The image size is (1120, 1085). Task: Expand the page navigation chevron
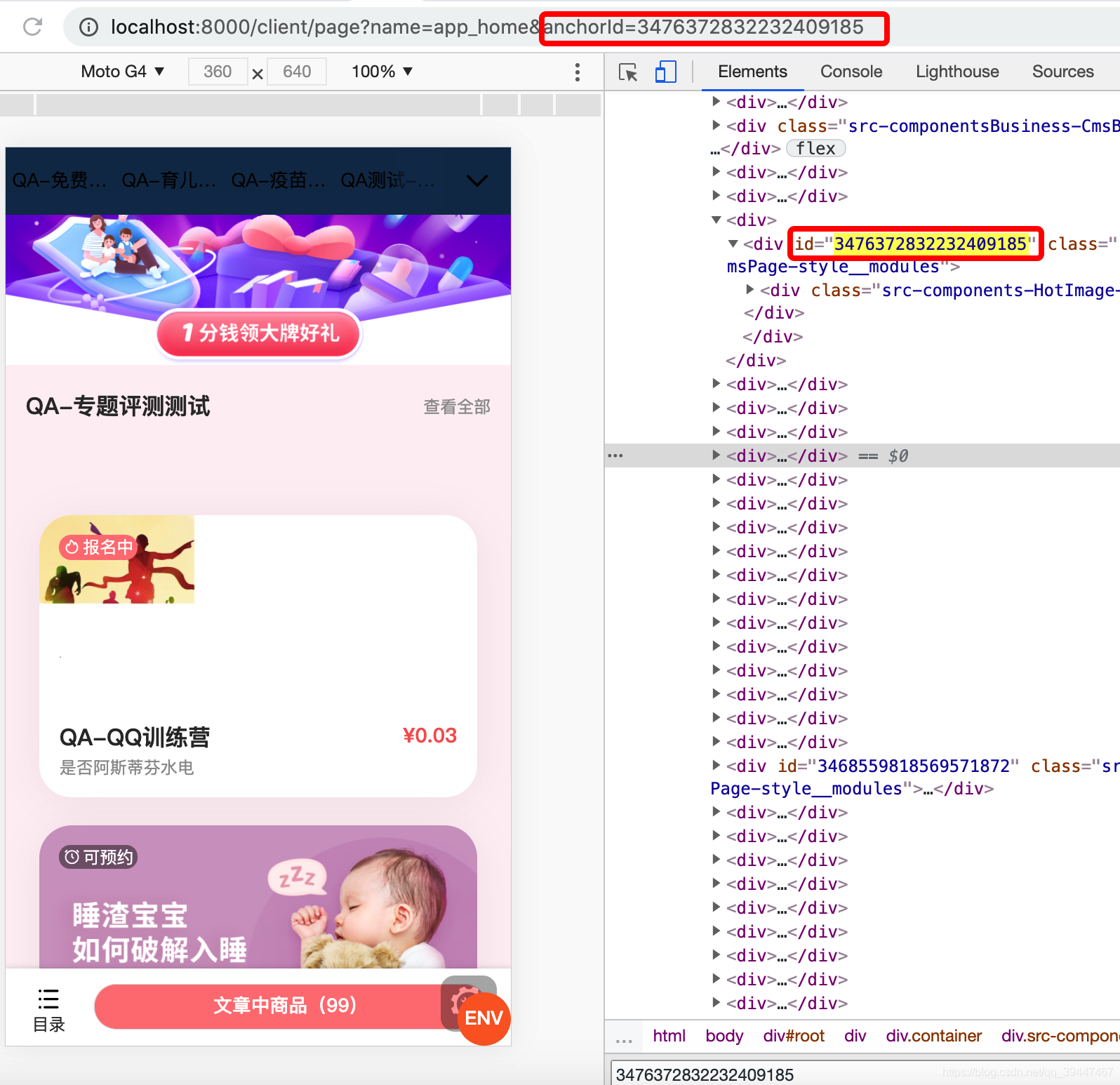click(477, 181)
